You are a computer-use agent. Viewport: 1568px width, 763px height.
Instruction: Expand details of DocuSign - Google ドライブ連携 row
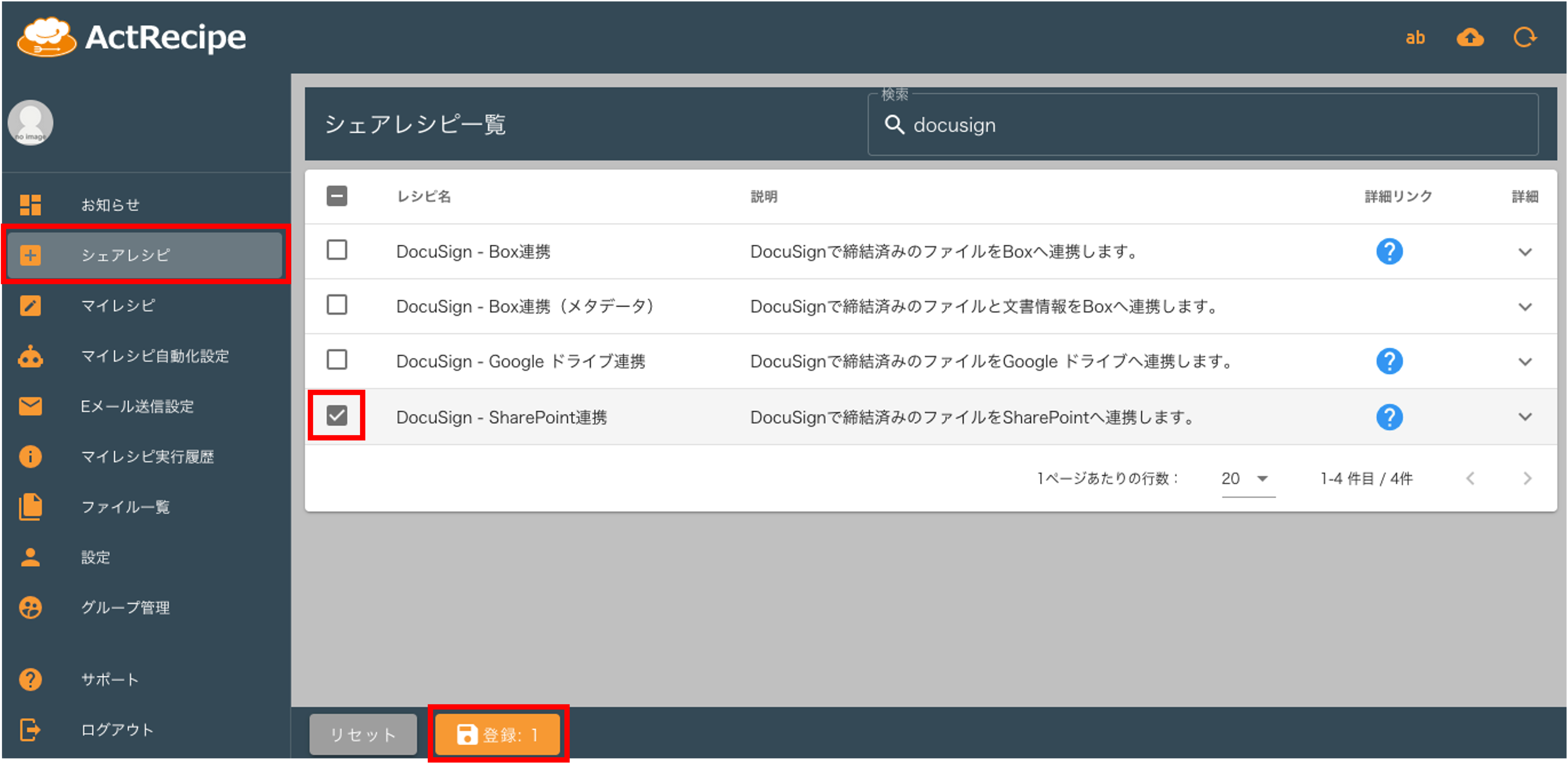pyautogui.click(x=1525, y=362)
